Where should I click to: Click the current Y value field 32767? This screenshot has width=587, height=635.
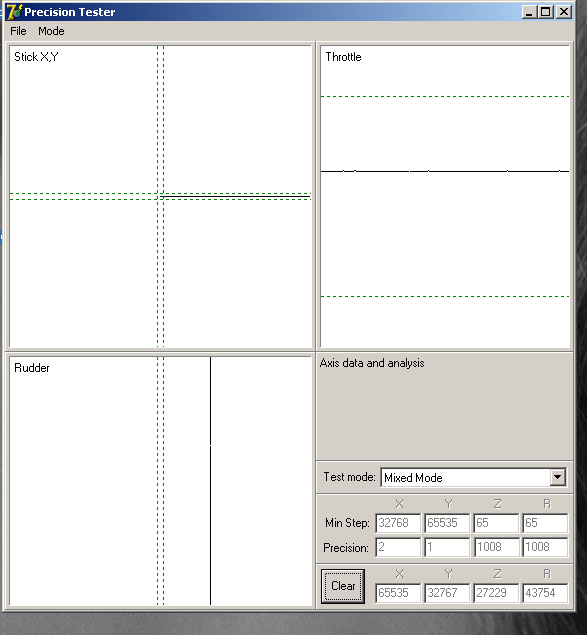(447, 593)
